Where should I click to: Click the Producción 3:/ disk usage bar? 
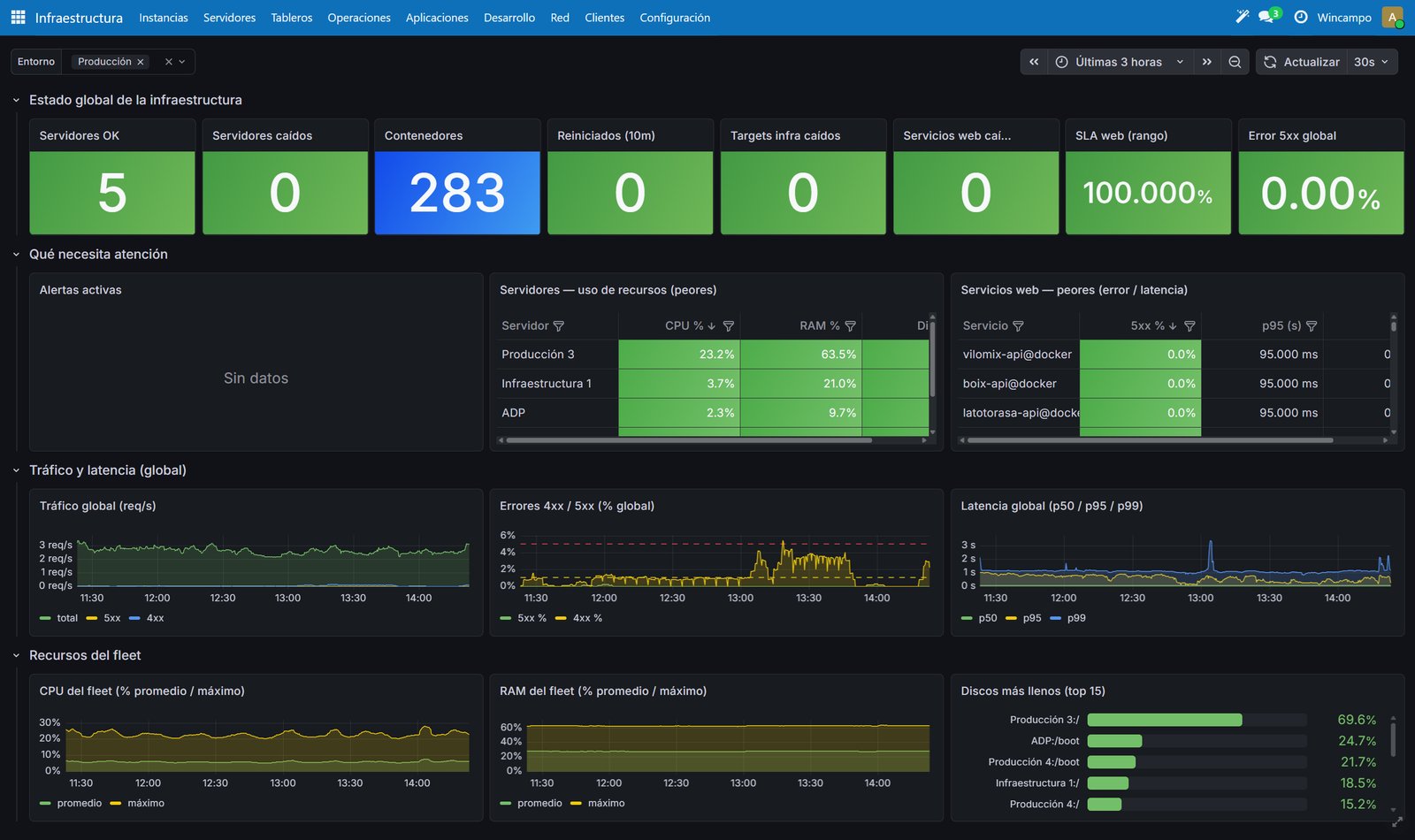tap(1197, 720)
